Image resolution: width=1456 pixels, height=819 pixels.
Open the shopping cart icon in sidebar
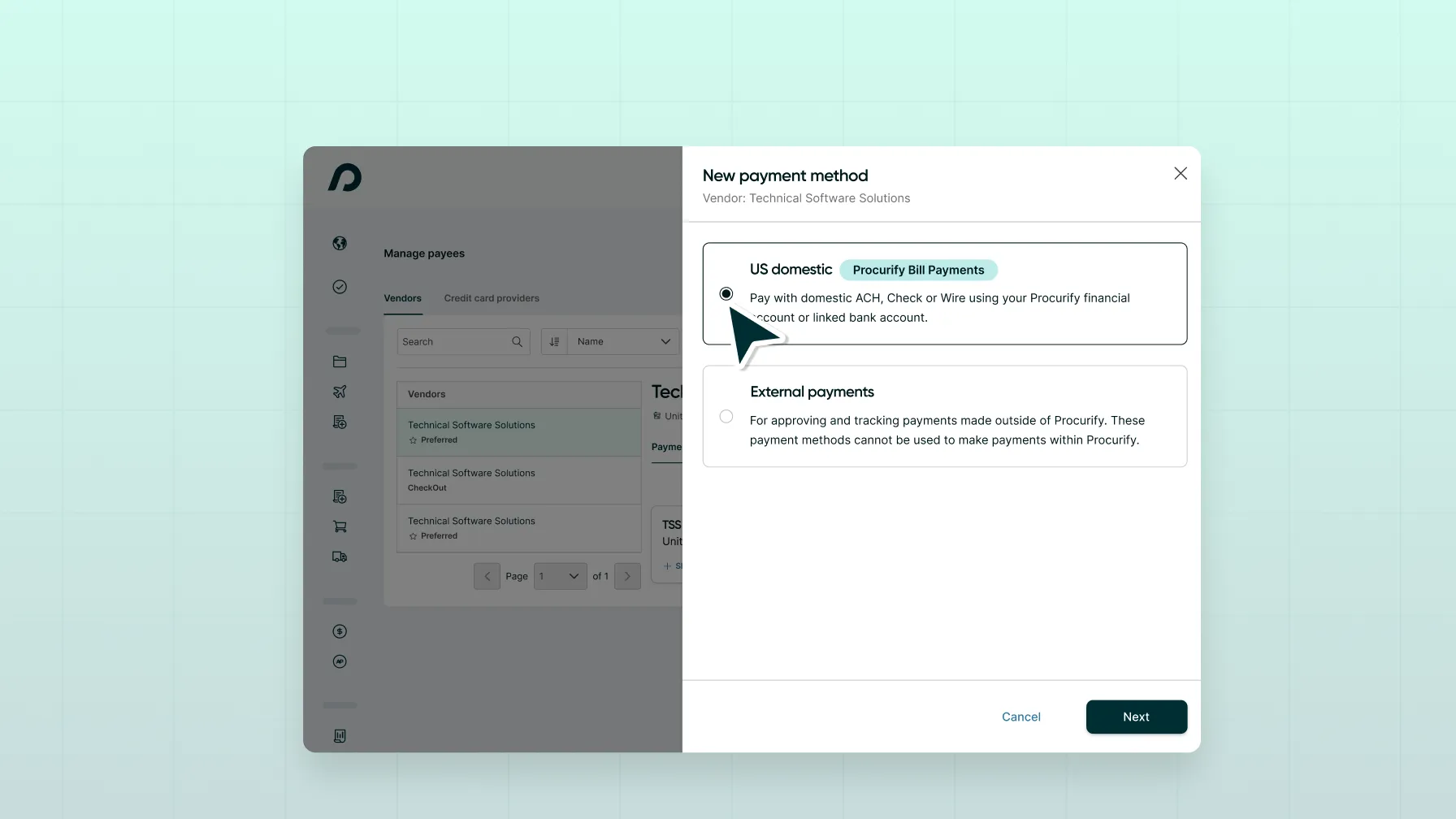click(x=340, y=526)
